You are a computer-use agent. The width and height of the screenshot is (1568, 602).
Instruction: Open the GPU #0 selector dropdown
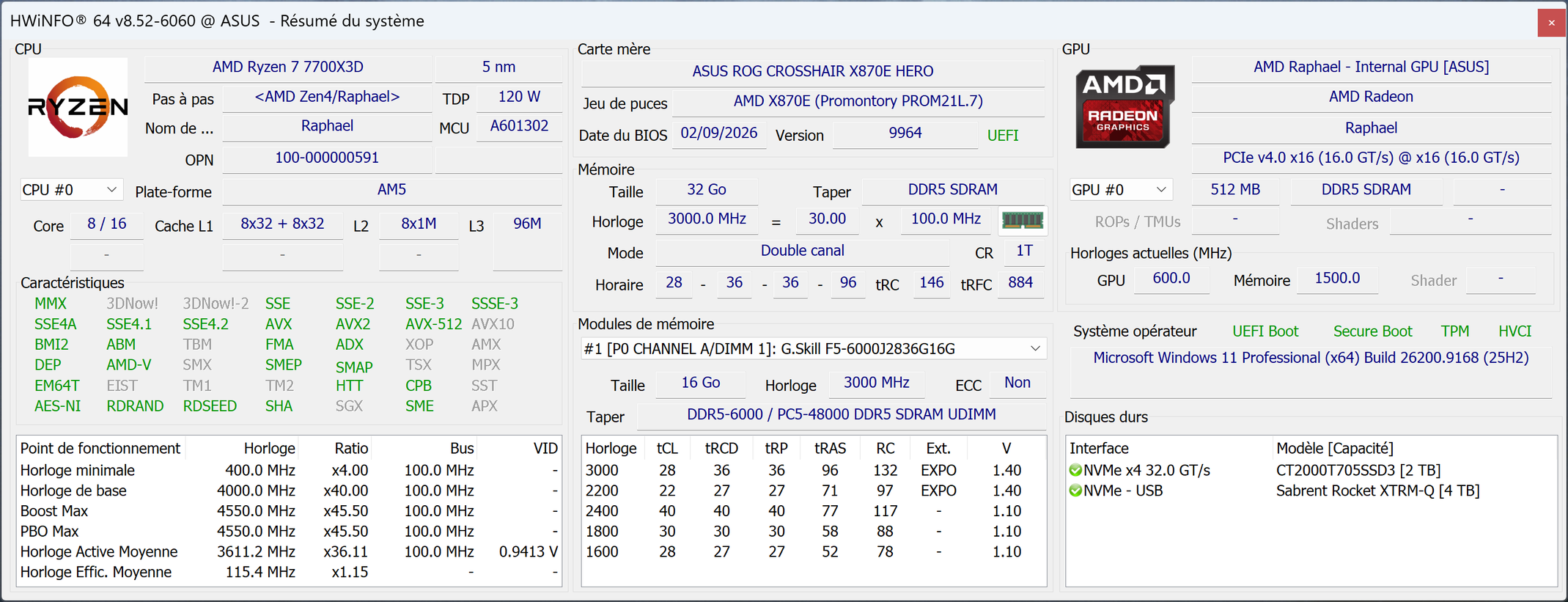click(x=1119, y=190)
